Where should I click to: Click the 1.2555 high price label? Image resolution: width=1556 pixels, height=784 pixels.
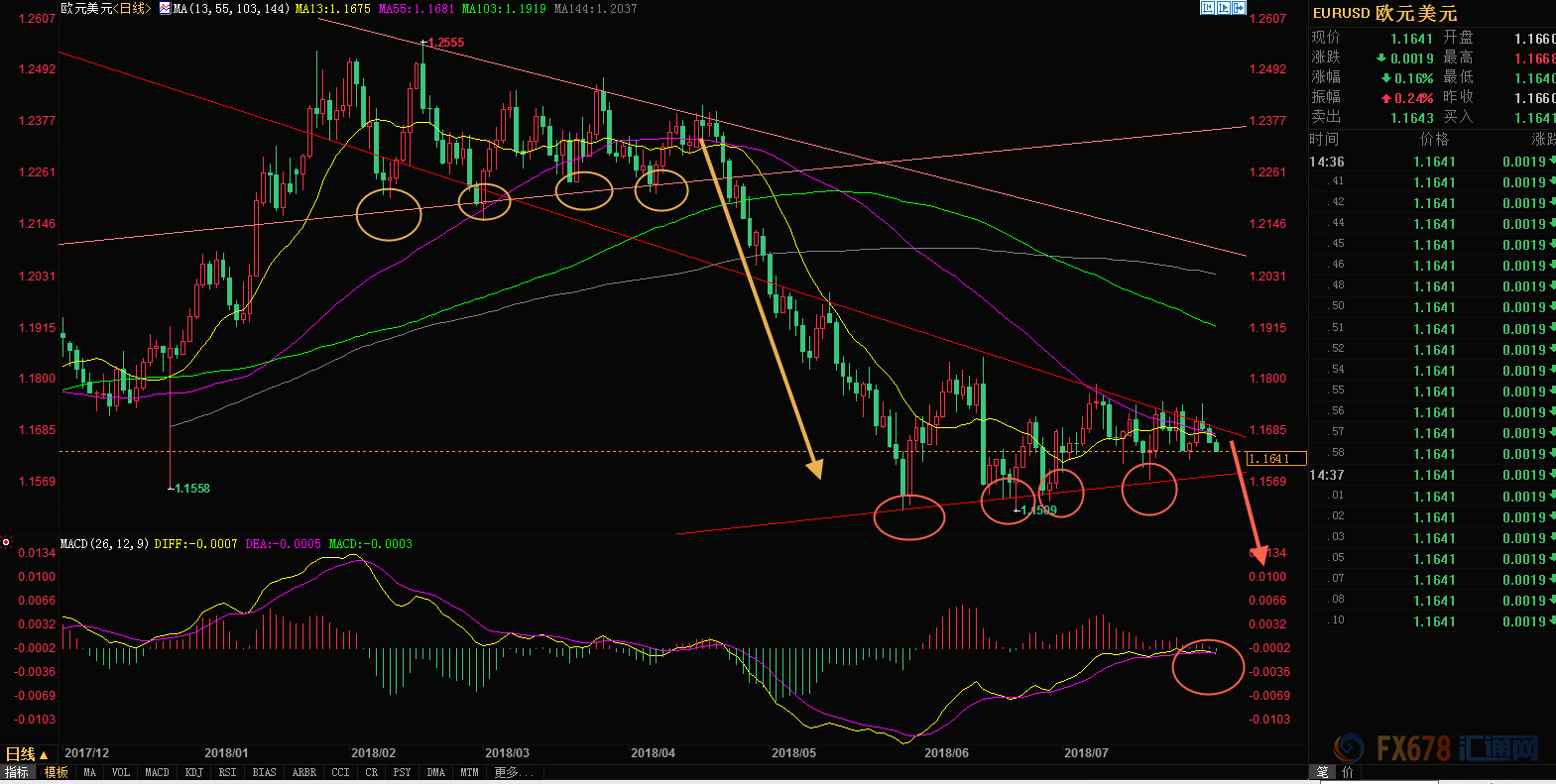tap(446, 43)
